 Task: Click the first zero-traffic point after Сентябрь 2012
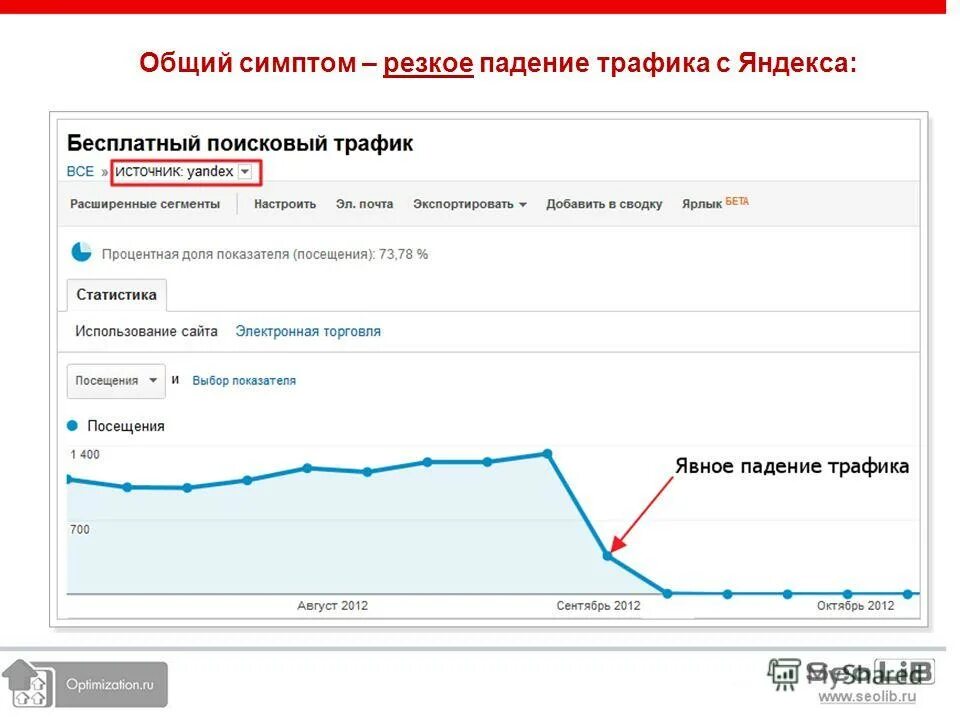pyautogui.click(x=667, y=593)
